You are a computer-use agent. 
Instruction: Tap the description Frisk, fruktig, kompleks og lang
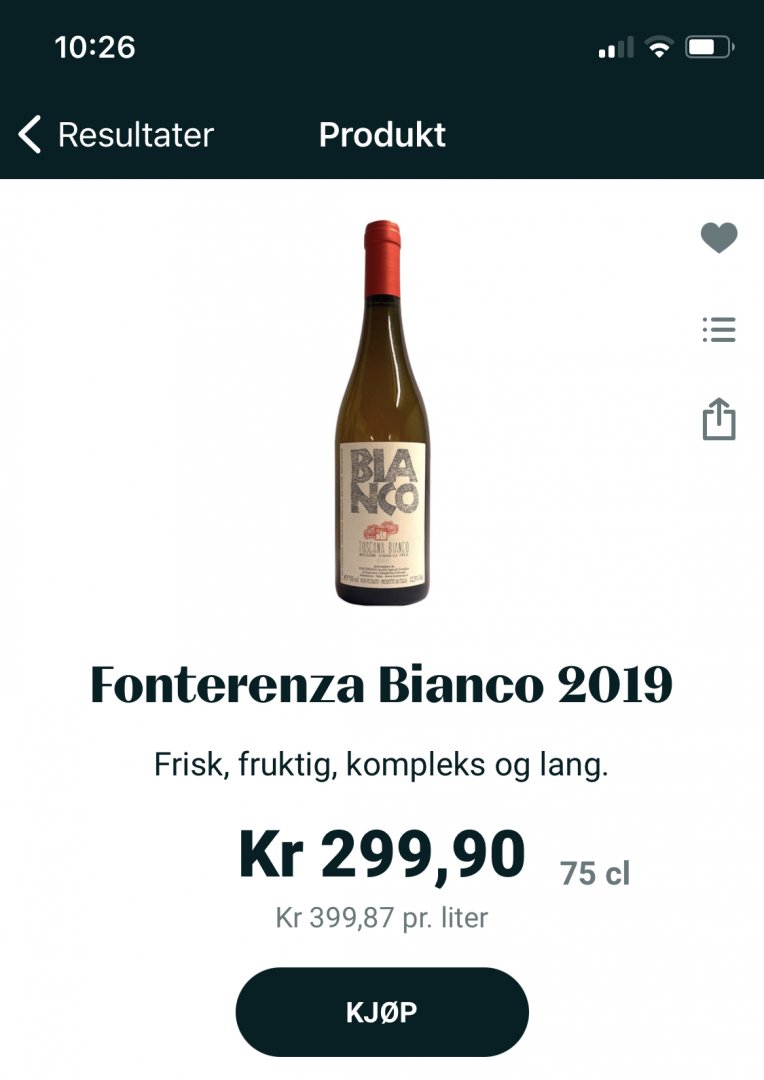pos(382,765)
